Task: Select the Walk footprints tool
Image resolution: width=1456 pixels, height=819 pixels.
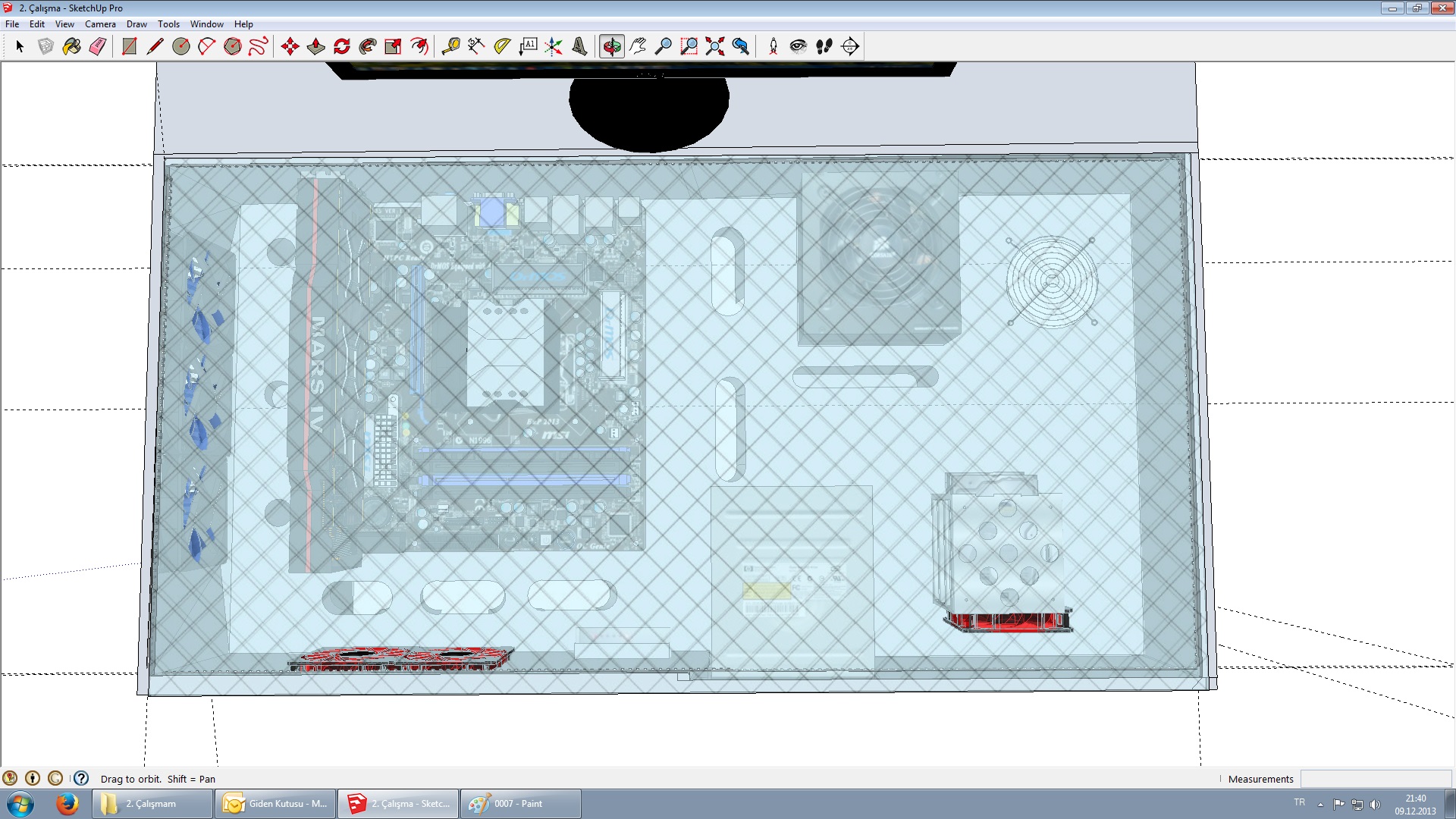Action: (x=824, y=46)
